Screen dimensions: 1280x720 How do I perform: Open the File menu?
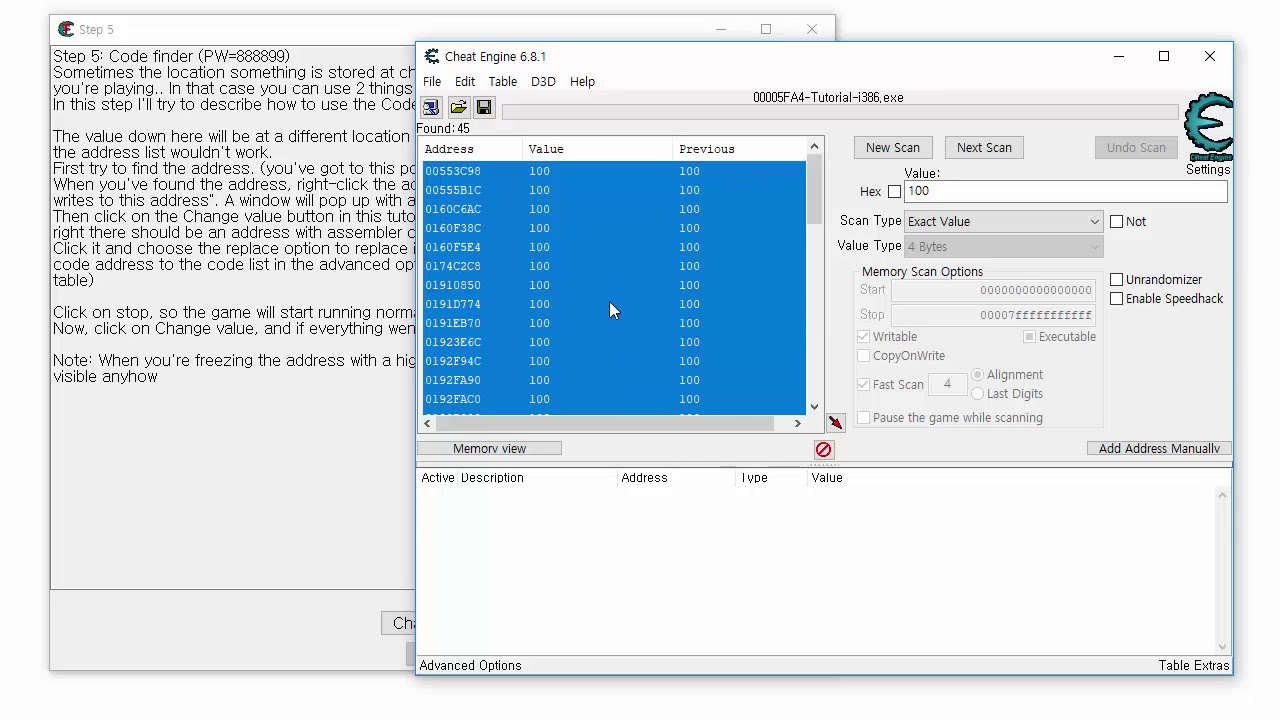pyautogui.click(x=432, y=82)
